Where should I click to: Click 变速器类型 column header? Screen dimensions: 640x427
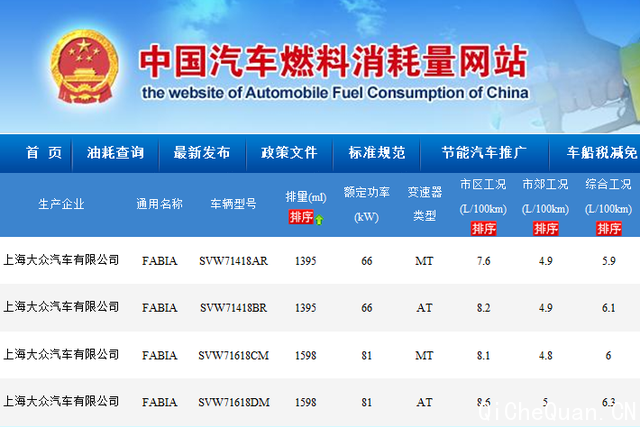pos(424,204)
